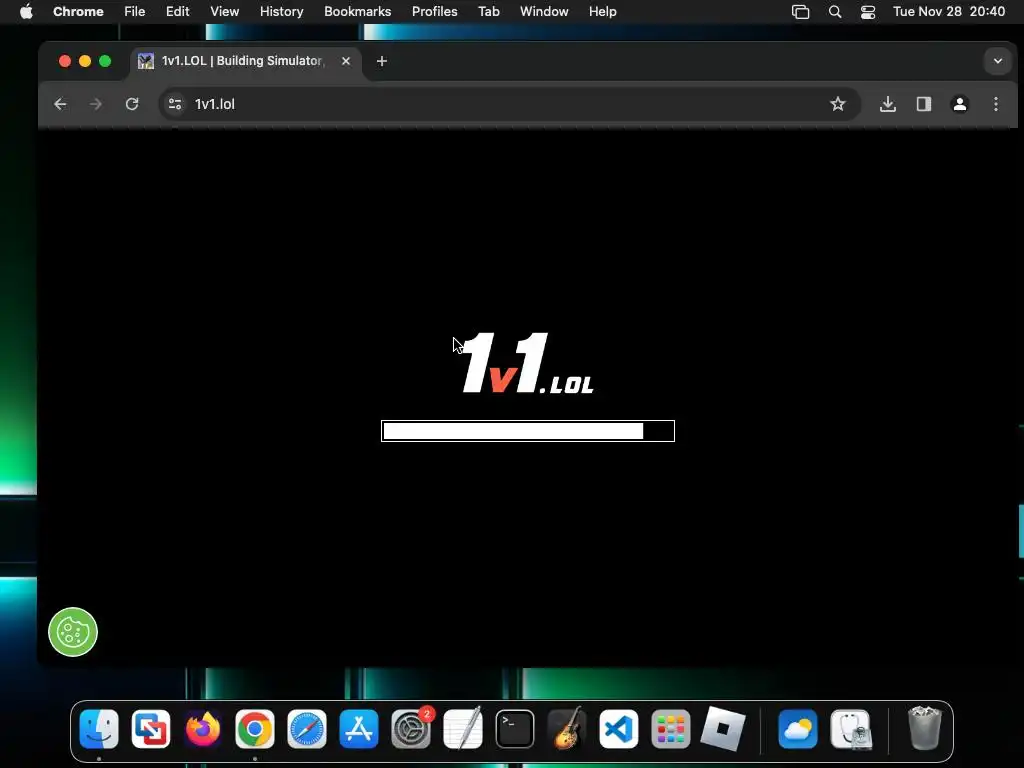Reload the 1v1.lol page
This screenshot has height=768, width=1024.
(132, 104)
